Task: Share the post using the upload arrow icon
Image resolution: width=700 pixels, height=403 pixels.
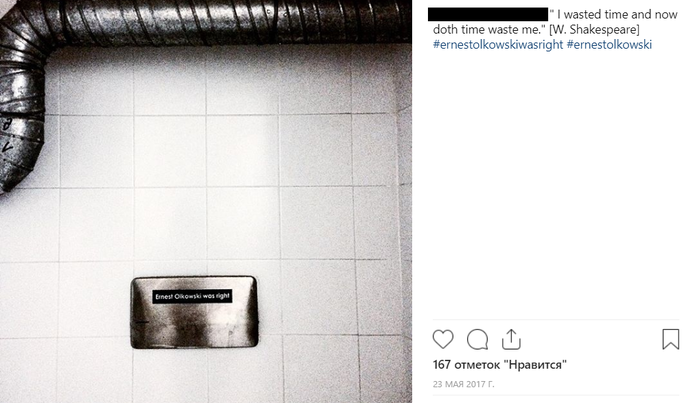Action: tap(511, 339)
